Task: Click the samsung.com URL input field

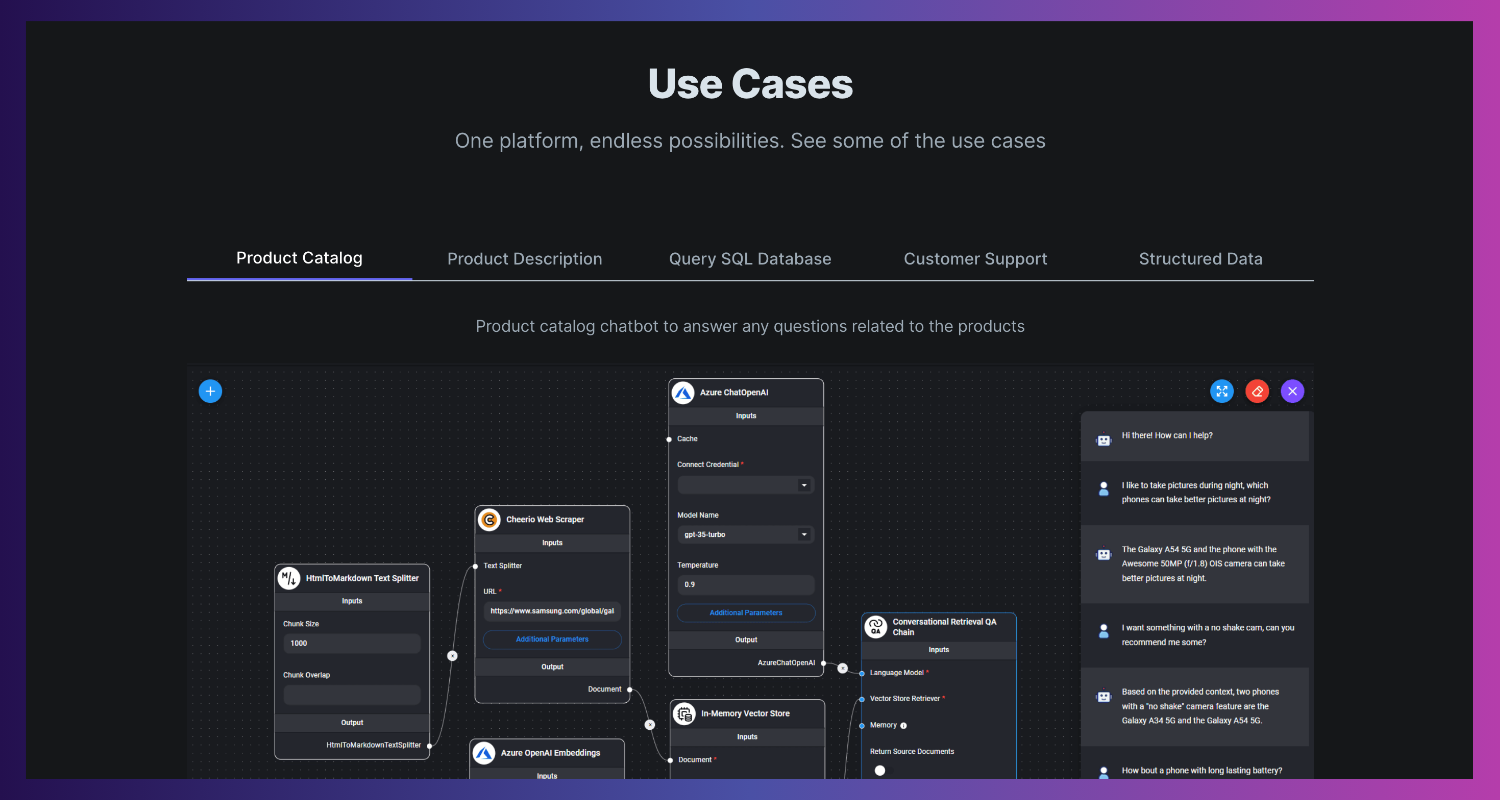Action: point(551,611)
